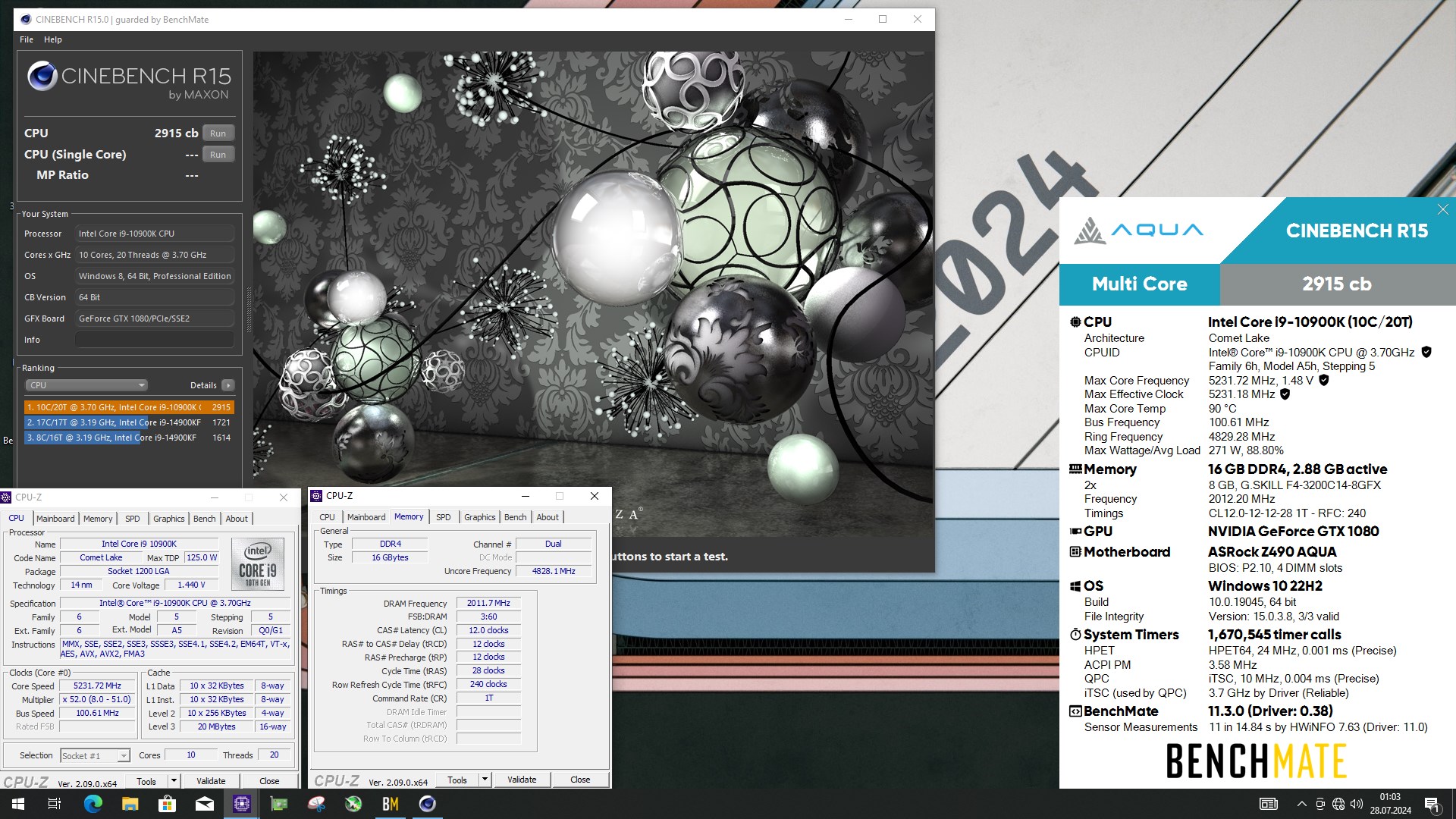Open the taskbar clock showing 01:03
Screen dimensions: 1456x819
tap(1390, 804)
